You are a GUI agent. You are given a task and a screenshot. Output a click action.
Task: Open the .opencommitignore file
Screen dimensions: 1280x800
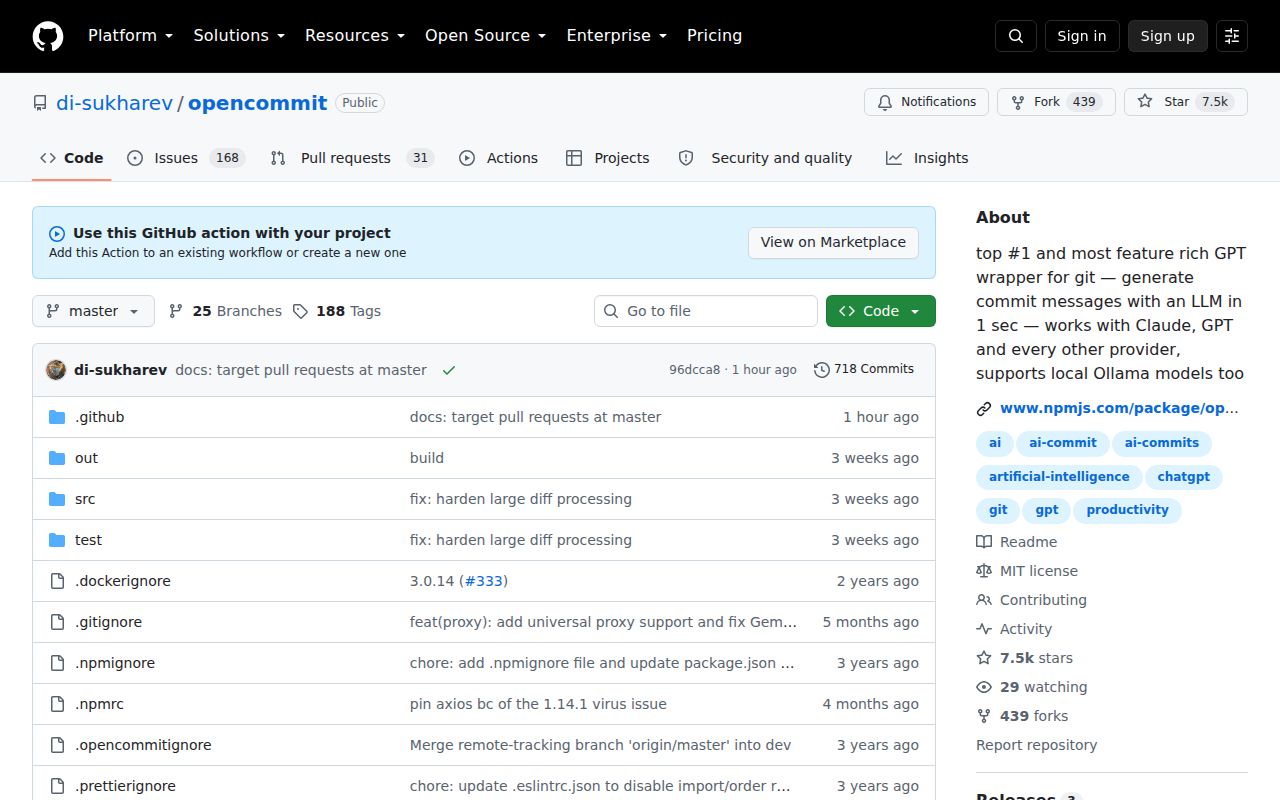(x=143, y=745)
